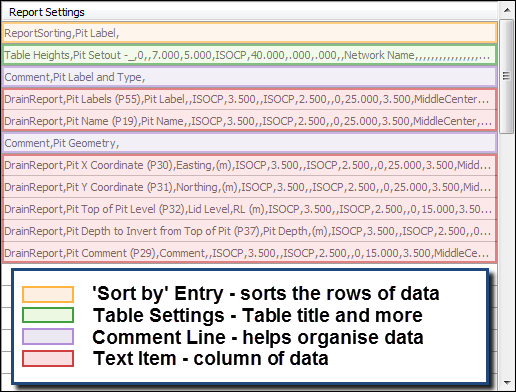Select the Pit Depth to Invert row
The height and width of the screenshot is (392, 516).
pyautogui.click(x=250, y=231)
